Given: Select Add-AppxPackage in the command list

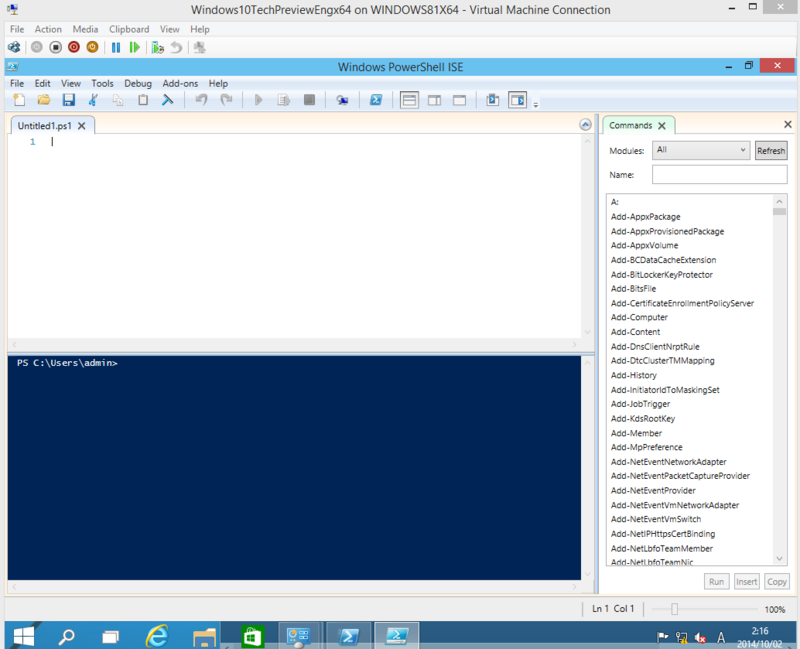Looking at the screenshot, I should [x=645, y=217].
